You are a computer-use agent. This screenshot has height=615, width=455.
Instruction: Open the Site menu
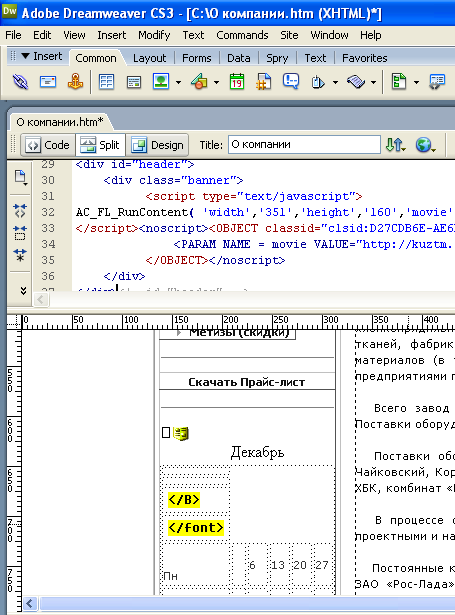[289, 35]
